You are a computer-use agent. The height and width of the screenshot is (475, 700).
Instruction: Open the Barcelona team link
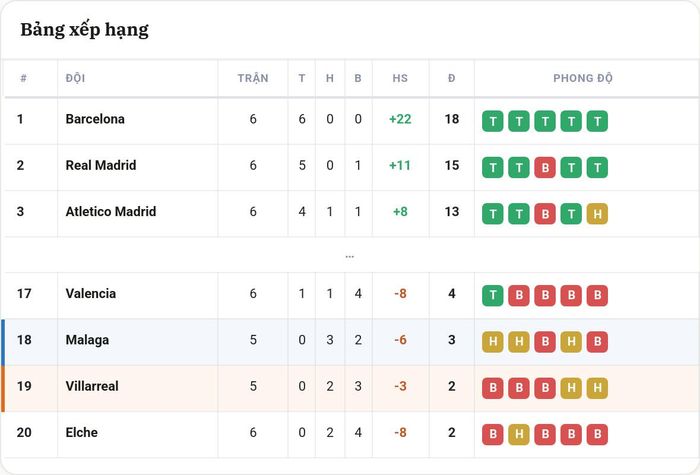95,119
